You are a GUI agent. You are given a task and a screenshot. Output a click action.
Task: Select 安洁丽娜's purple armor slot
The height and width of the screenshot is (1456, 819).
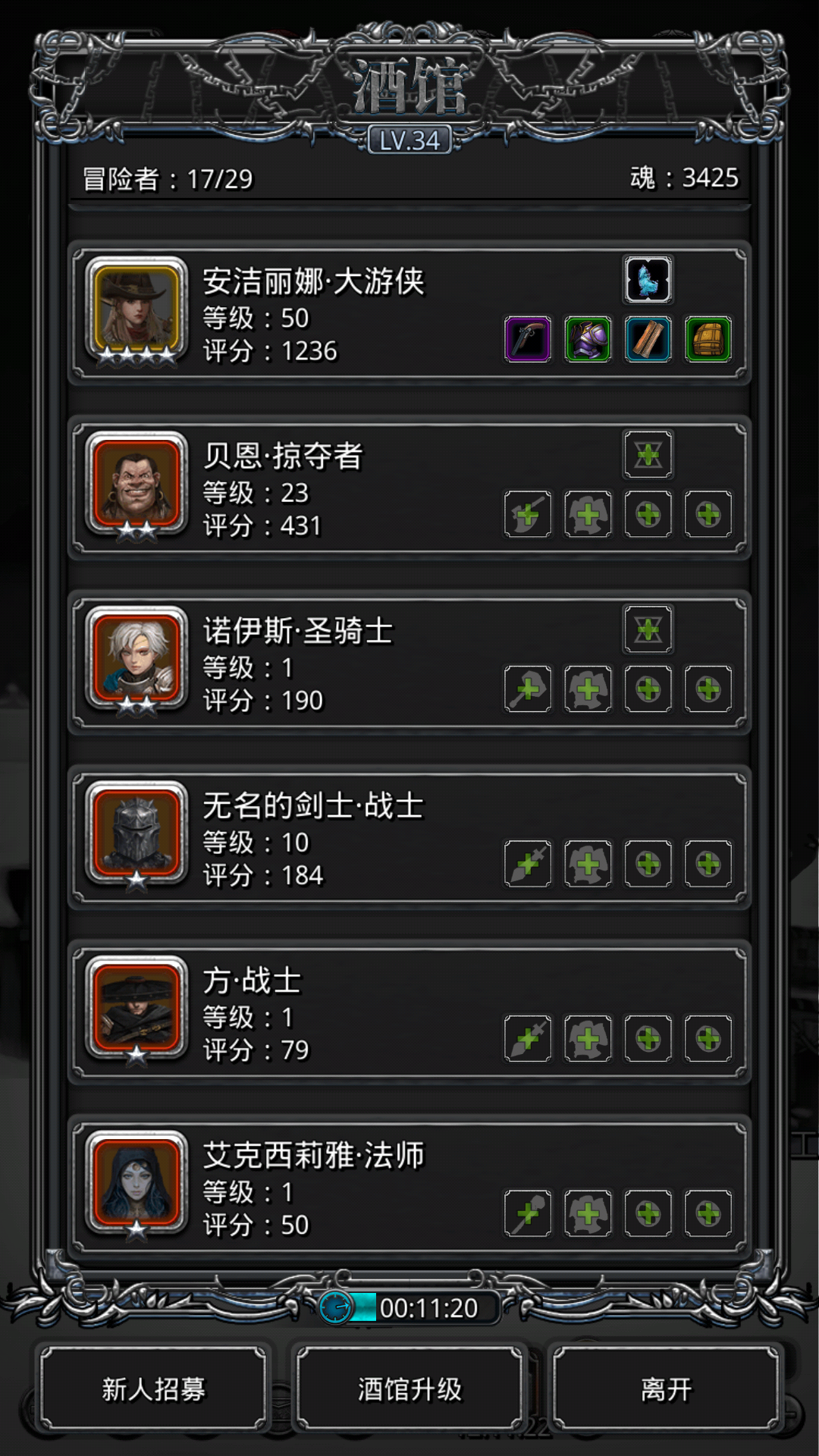tap(588, 339)
